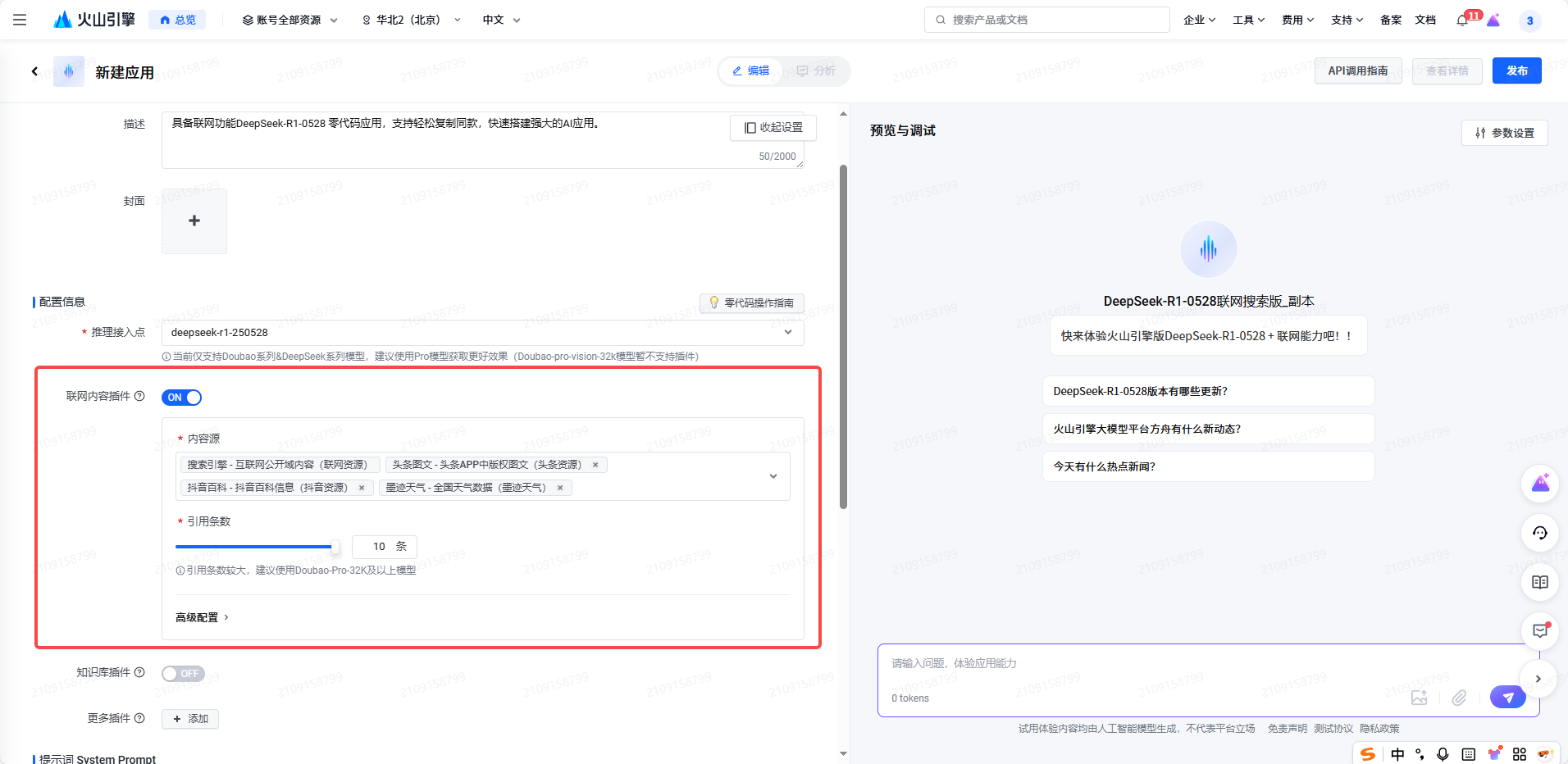Turn off the 联网内容插件 switch

[x=181, y=398]
